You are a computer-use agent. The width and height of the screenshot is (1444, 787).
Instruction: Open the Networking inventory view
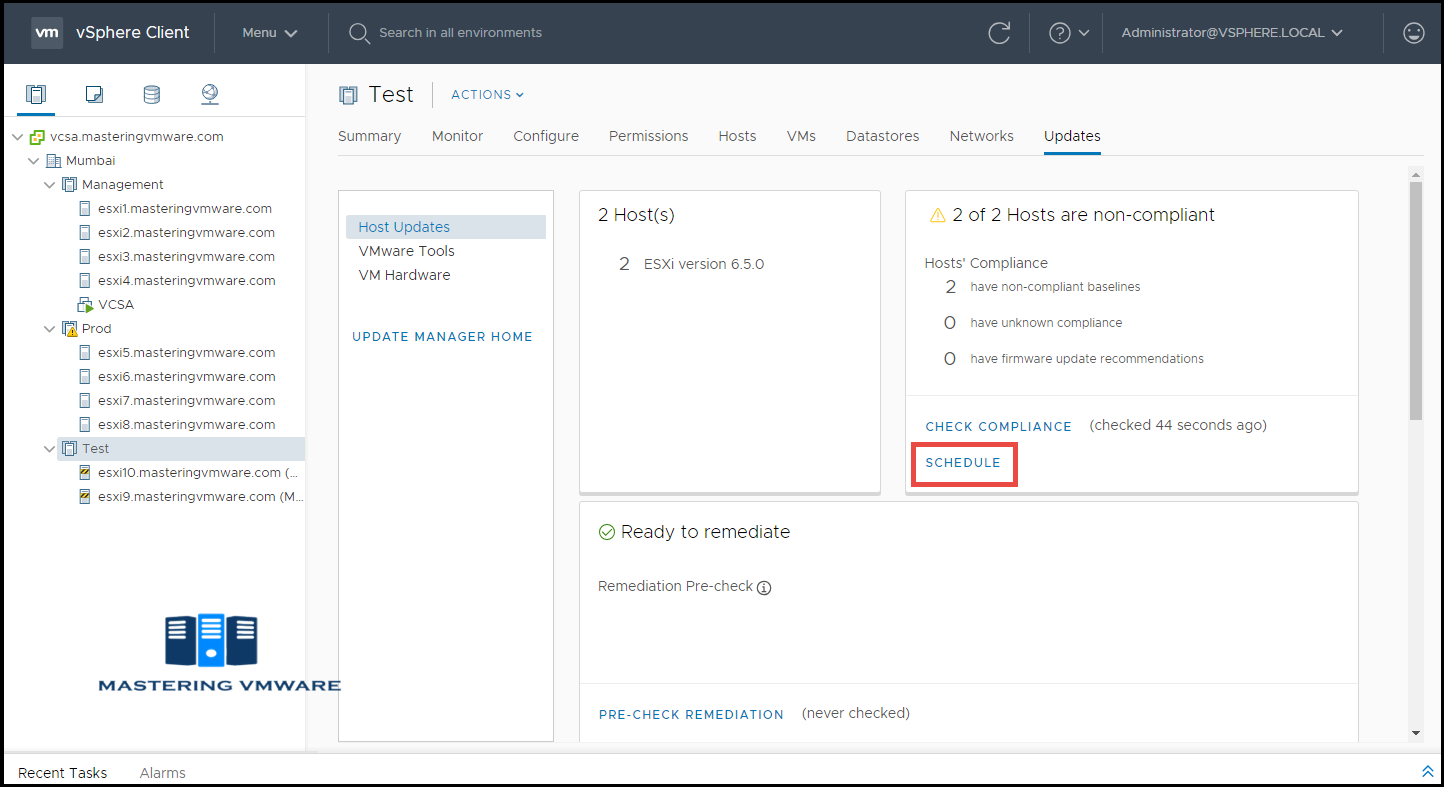point(209,94)
